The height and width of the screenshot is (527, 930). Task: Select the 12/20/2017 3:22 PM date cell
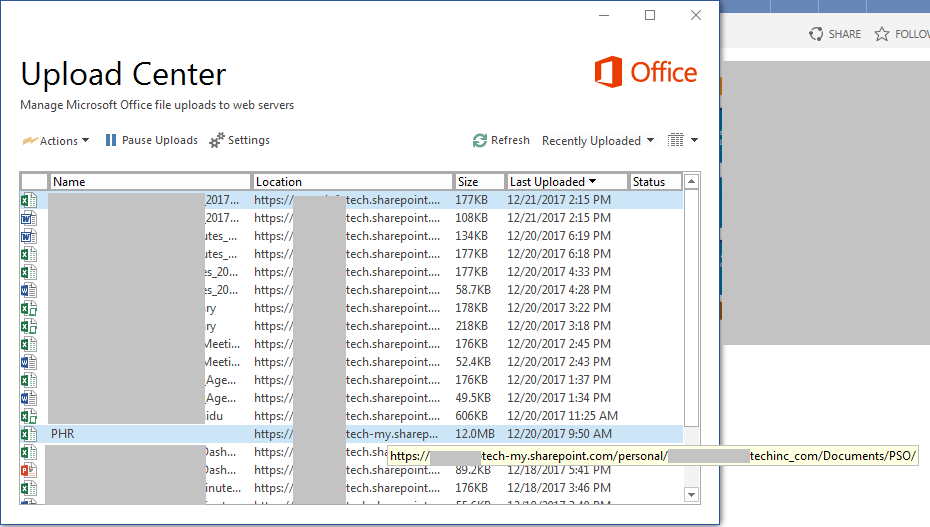(559, 308)
